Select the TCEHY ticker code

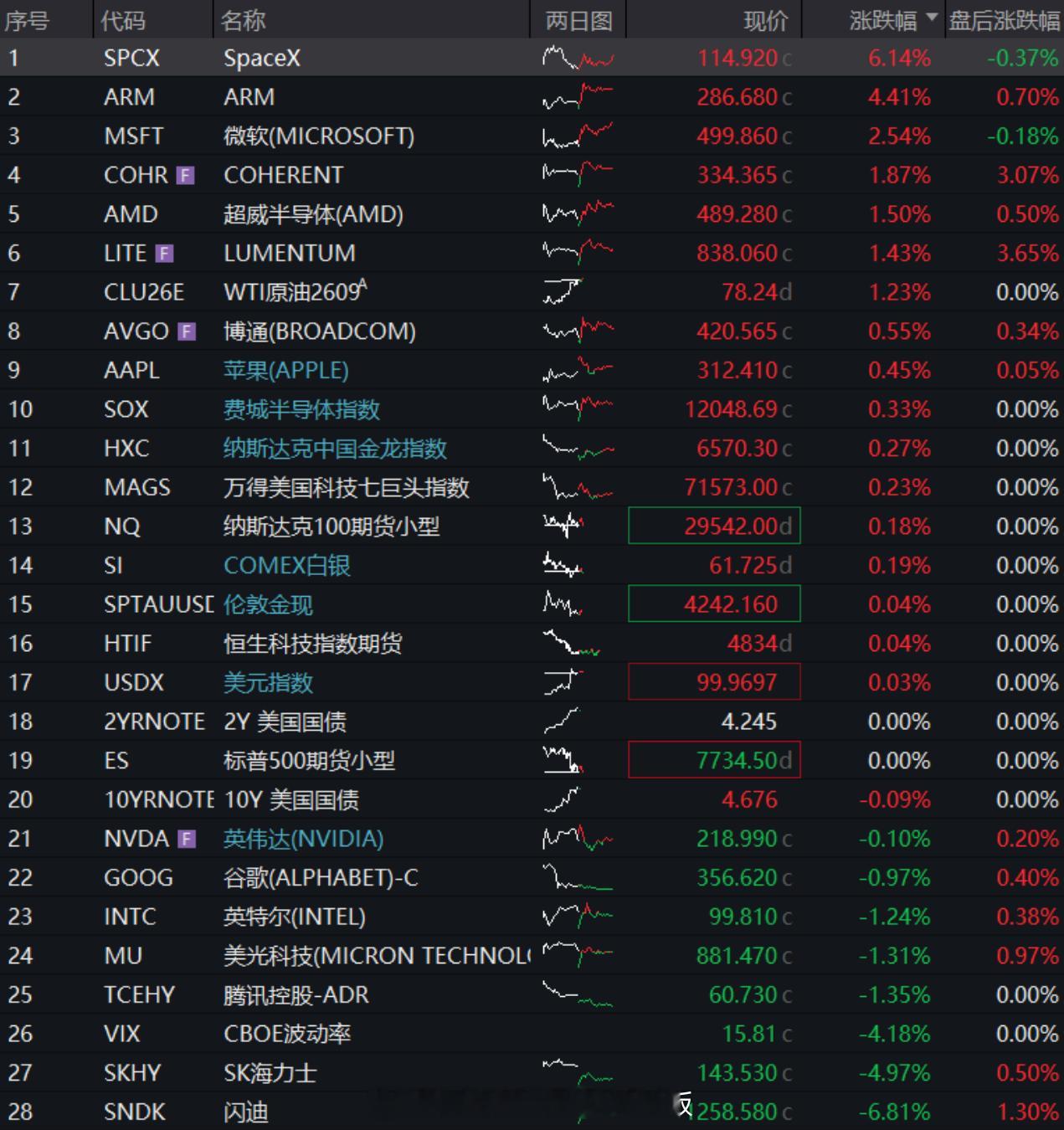139,995
